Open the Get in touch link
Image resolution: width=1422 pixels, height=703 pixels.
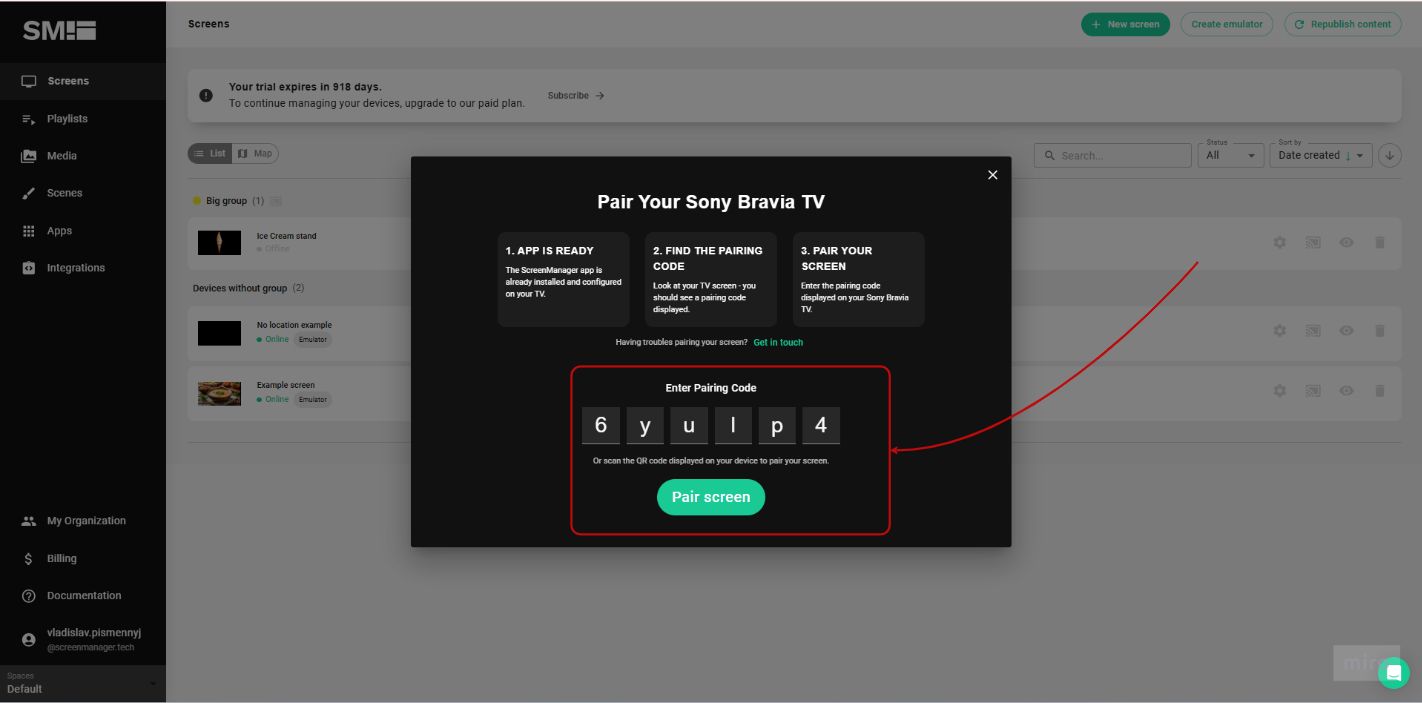(x=778, y=342)
